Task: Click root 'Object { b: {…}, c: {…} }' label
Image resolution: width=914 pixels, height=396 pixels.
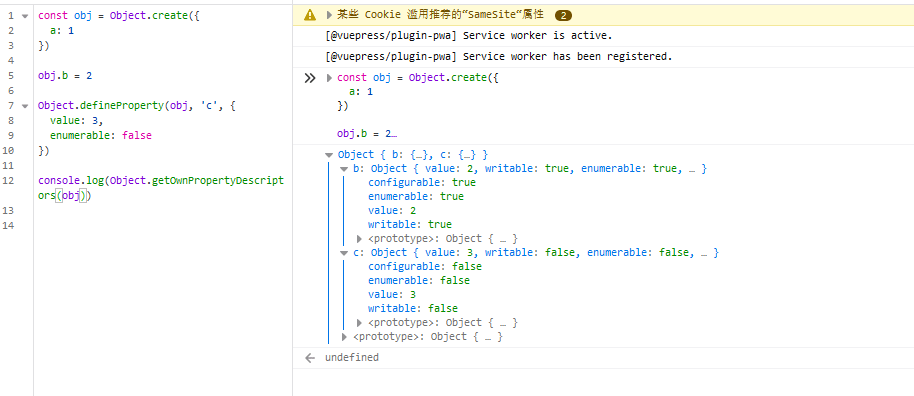Action: 413,155
